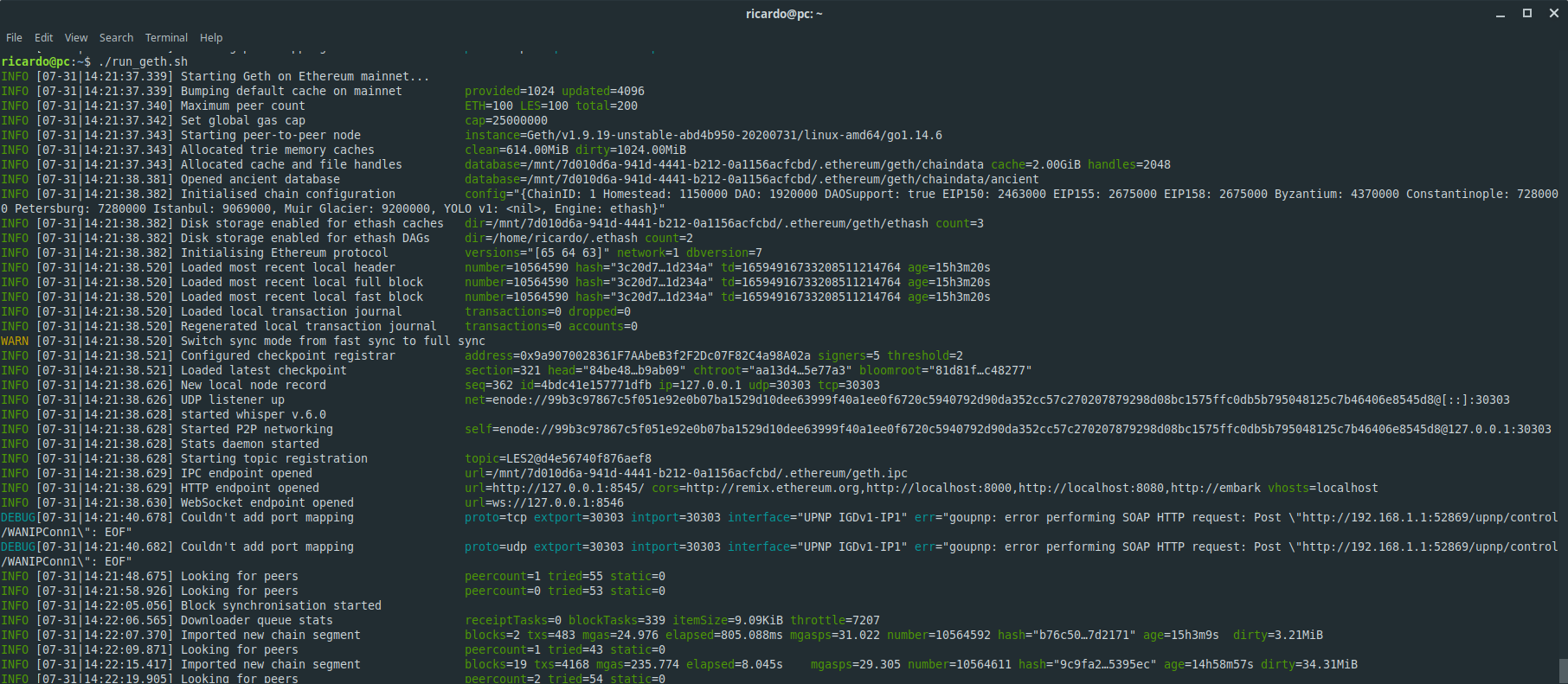The height and width of the screenshot is (684, 1568).
Task: Click 'Allocated cache and file handles' message
Action: click(291, 164)
